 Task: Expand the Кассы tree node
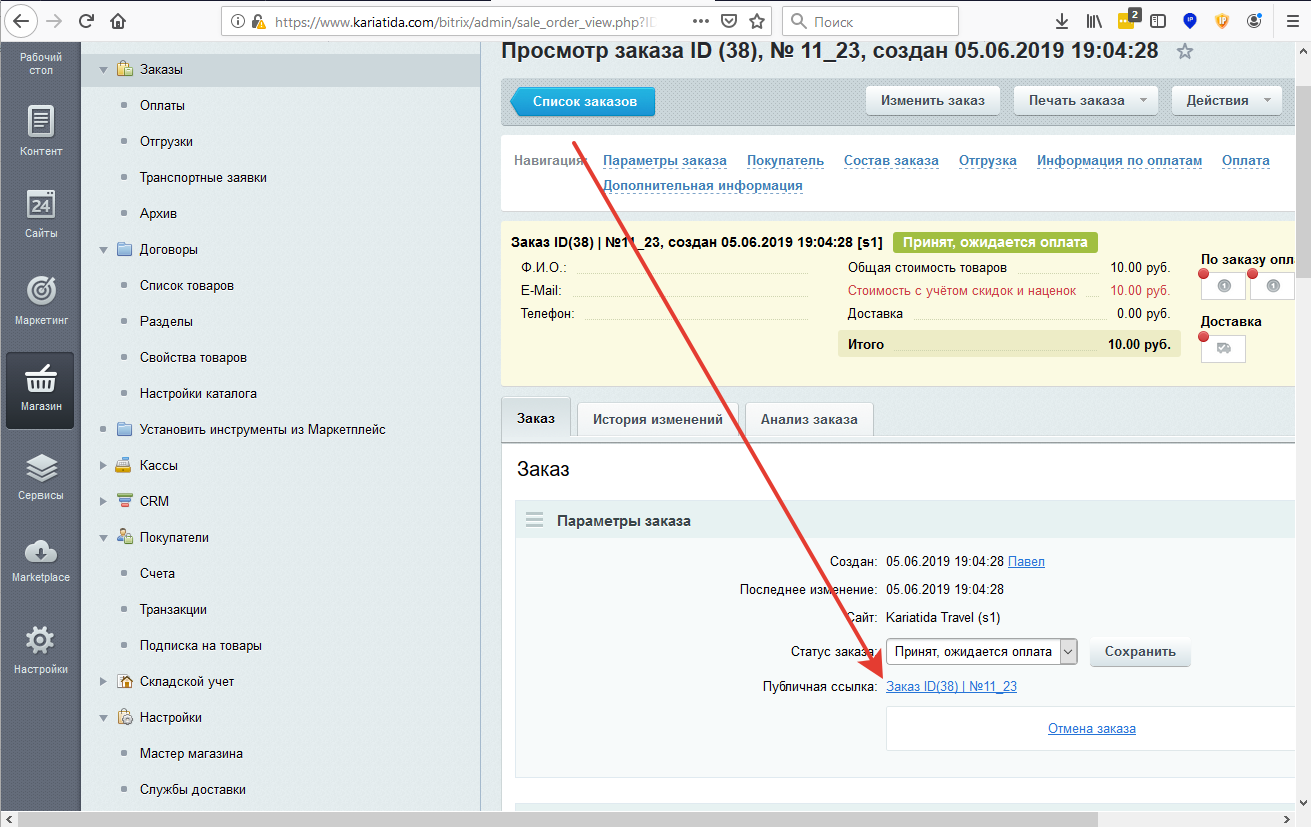point(103,466)
